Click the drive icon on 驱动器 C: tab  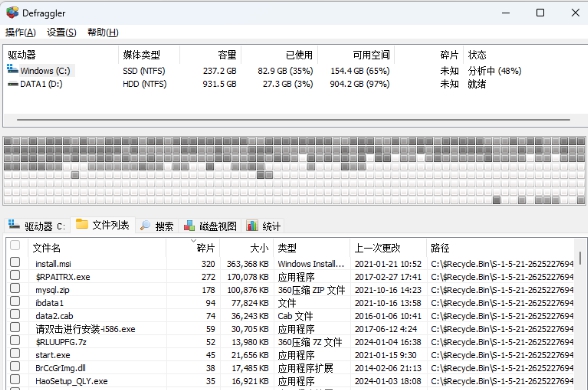[14, 225]
